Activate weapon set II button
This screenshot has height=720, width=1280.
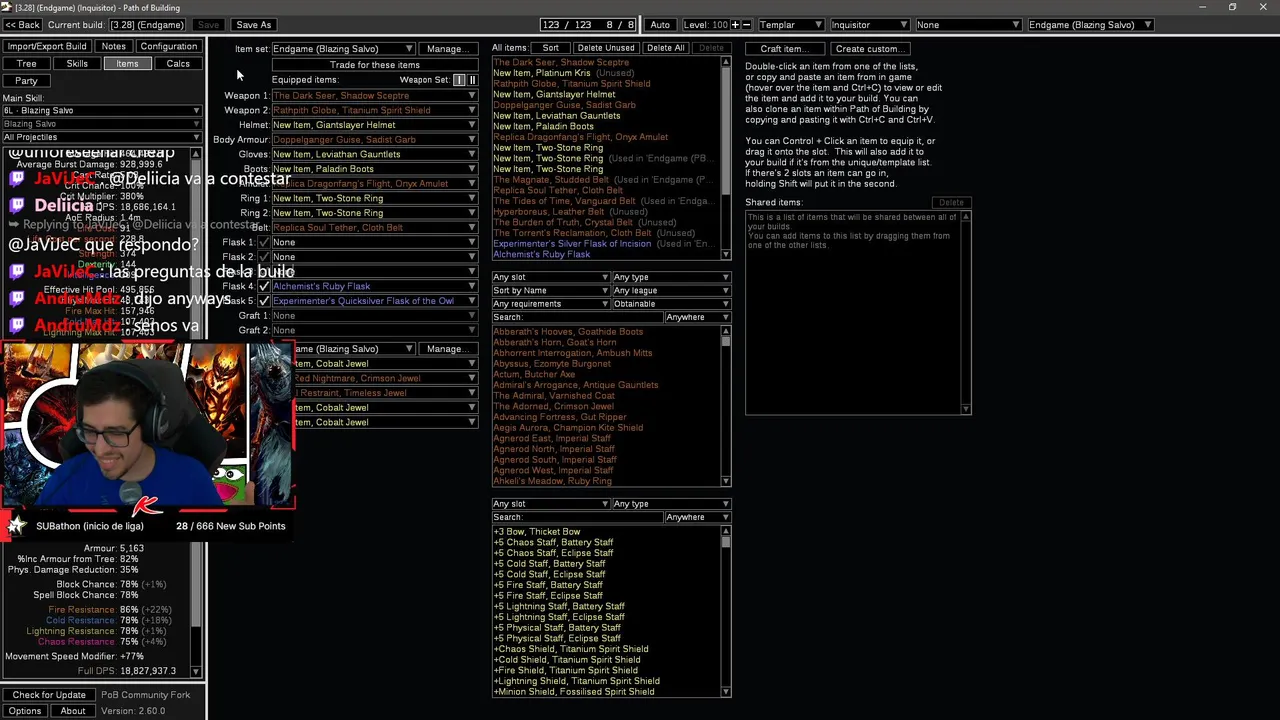click(x=472, y=80)
